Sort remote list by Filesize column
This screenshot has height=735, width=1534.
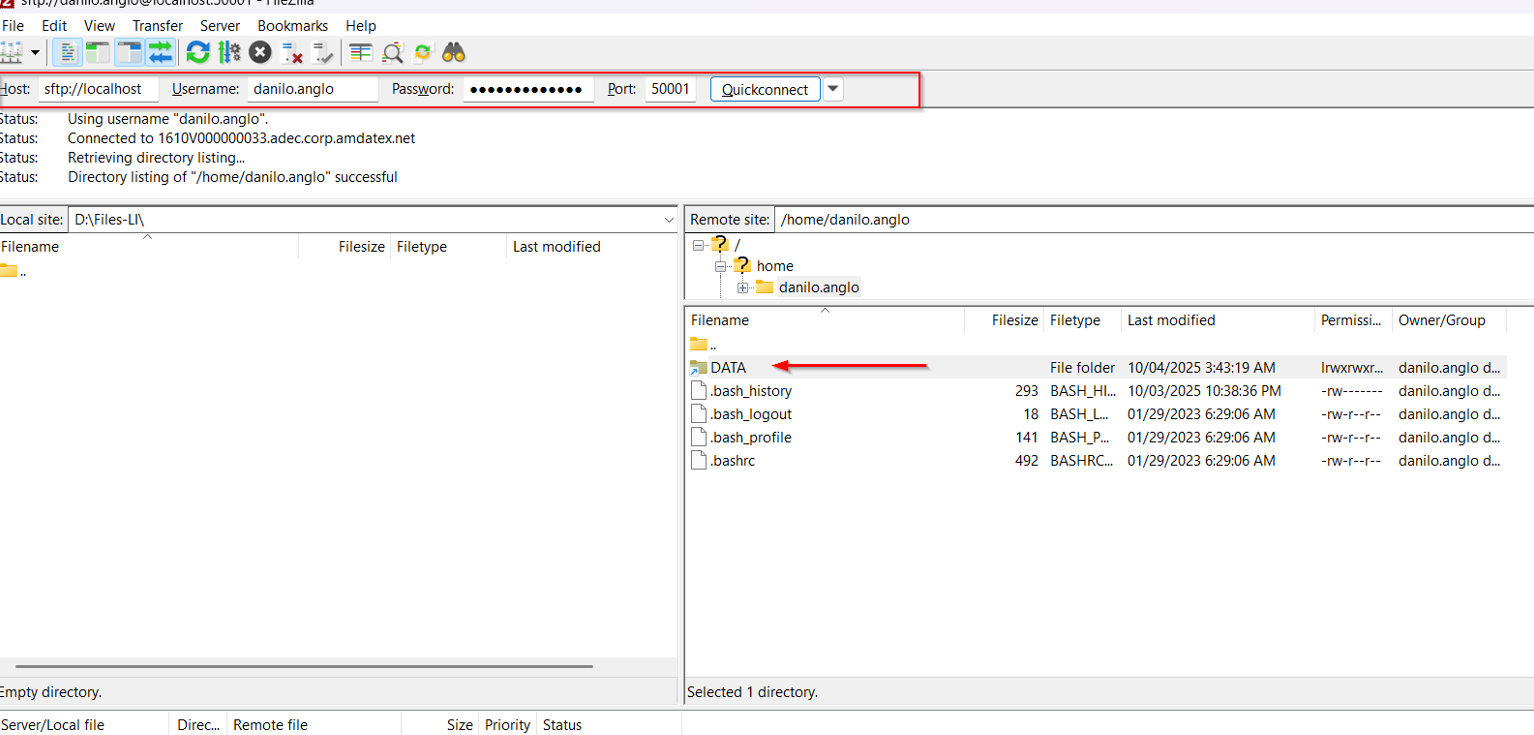[1004, 320]
